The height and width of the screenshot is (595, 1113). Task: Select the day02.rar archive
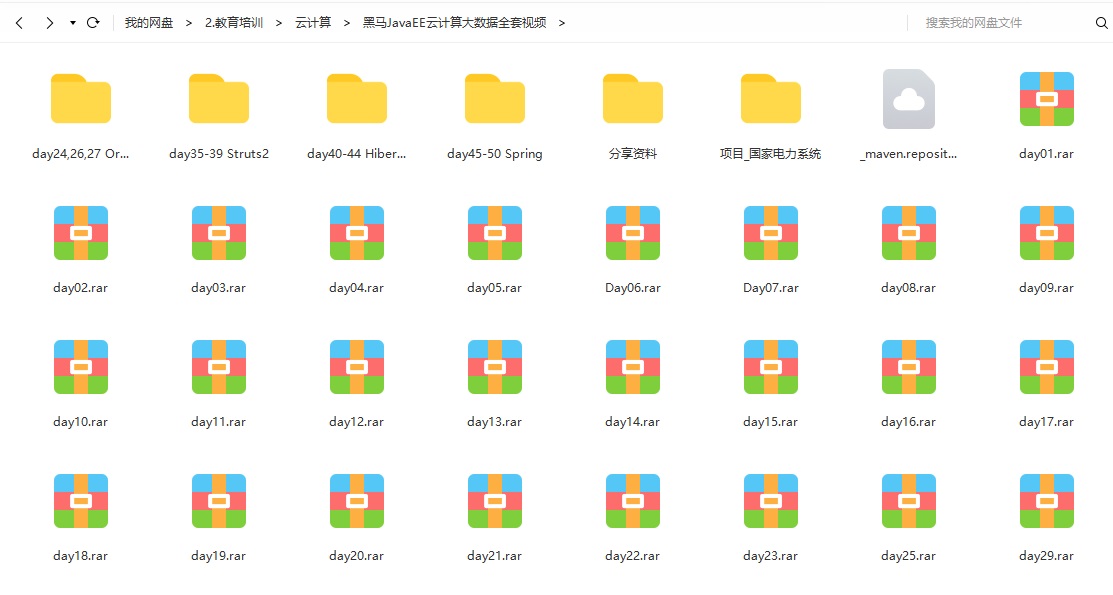tap(81, 233)
